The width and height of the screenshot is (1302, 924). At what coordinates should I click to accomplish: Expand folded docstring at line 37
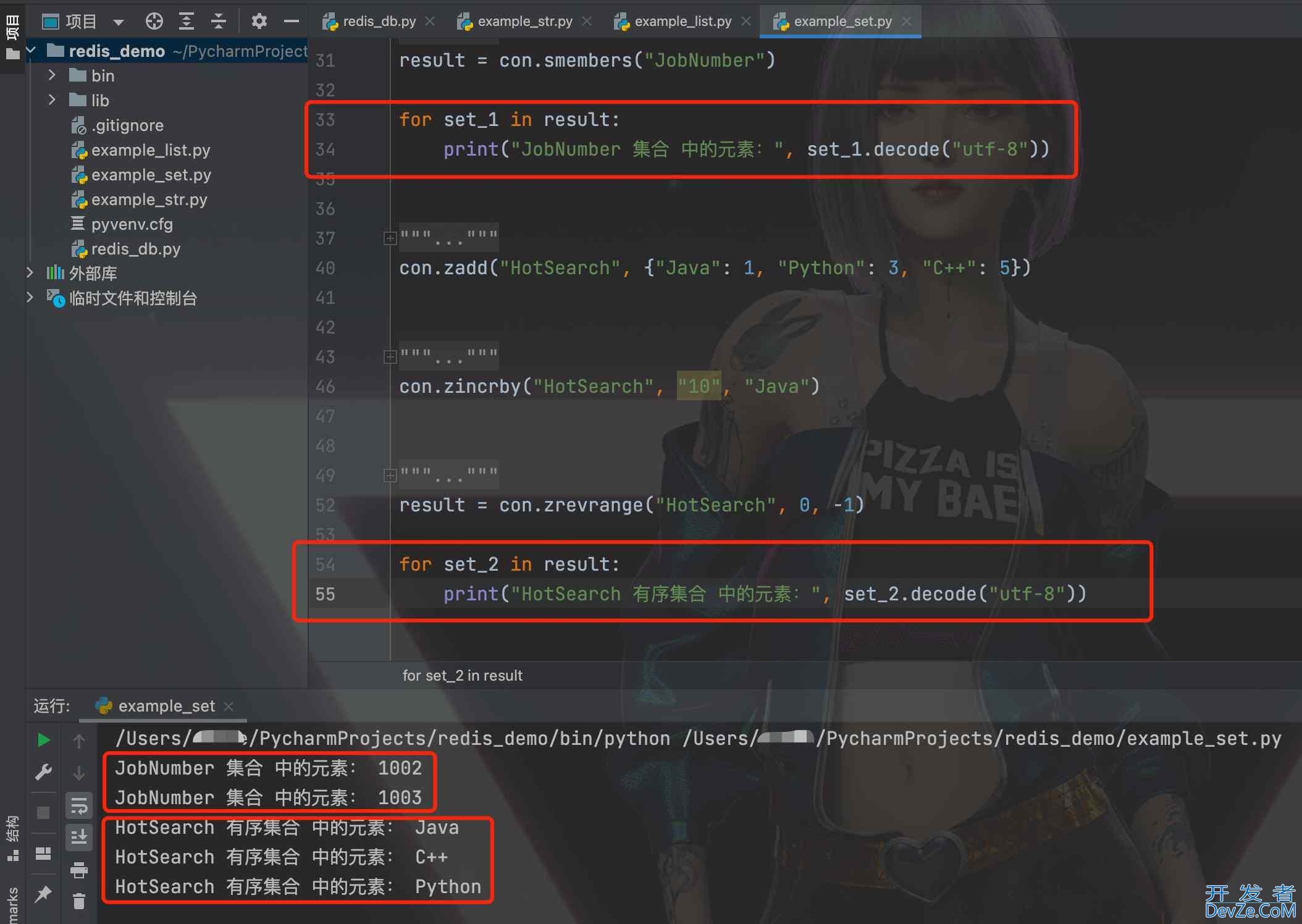pyautogui.click(x=390, y=238)
